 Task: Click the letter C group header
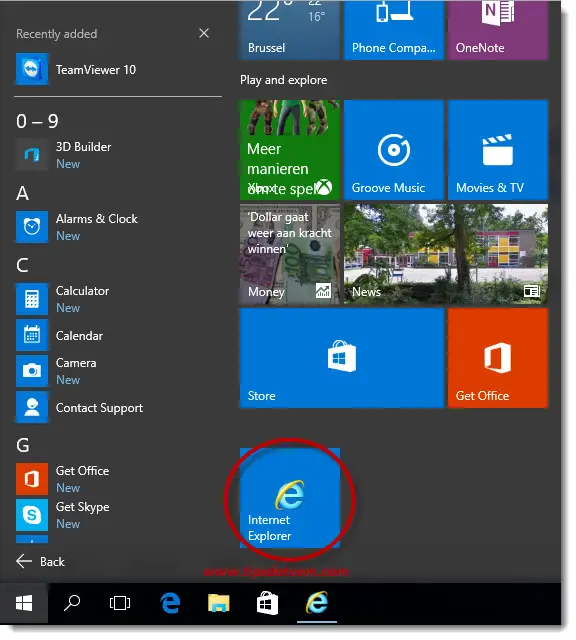point(22,265)
